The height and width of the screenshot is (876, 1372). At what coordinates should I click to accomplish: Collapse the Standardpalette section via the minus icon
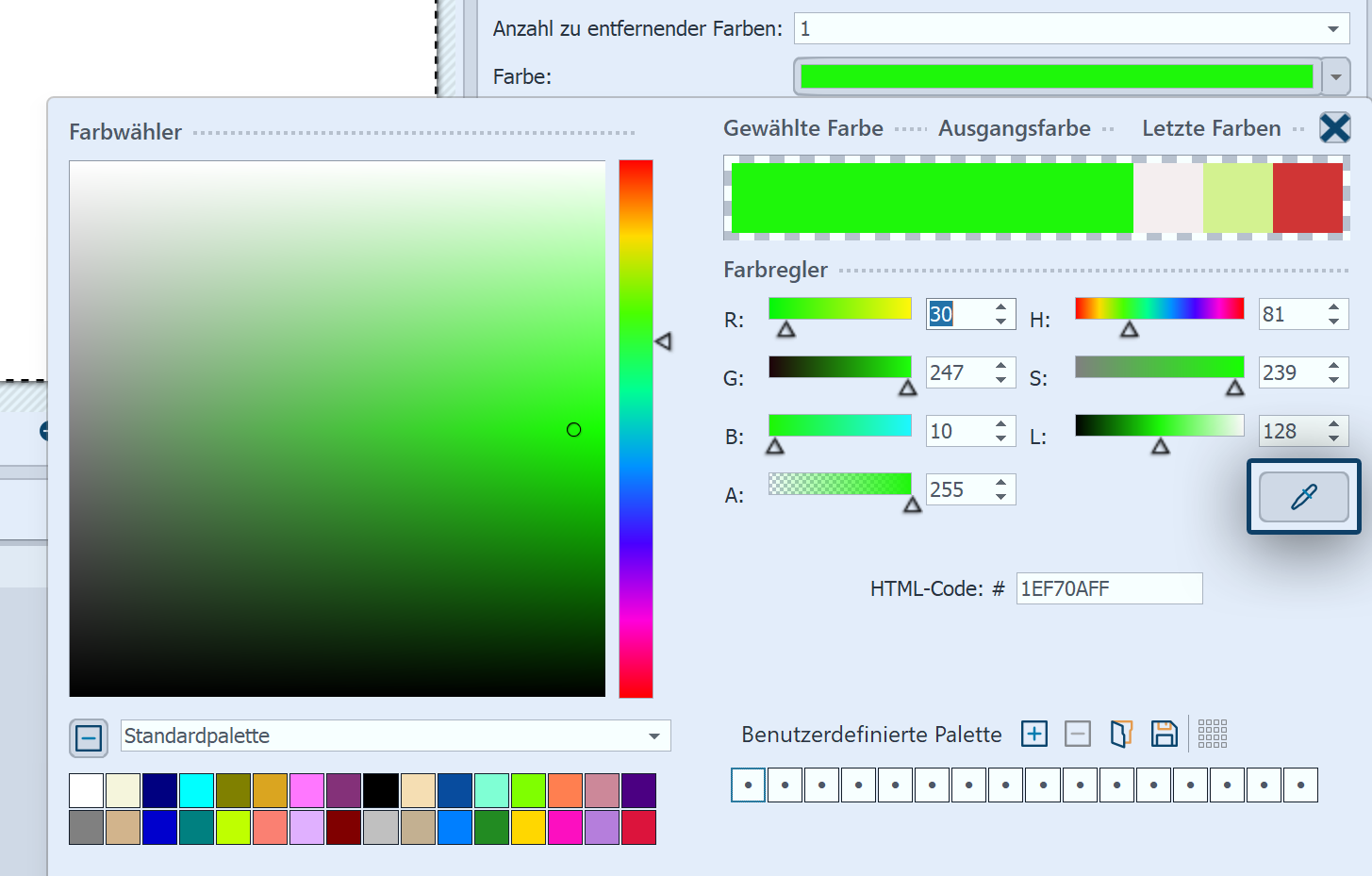click(88, 738)
